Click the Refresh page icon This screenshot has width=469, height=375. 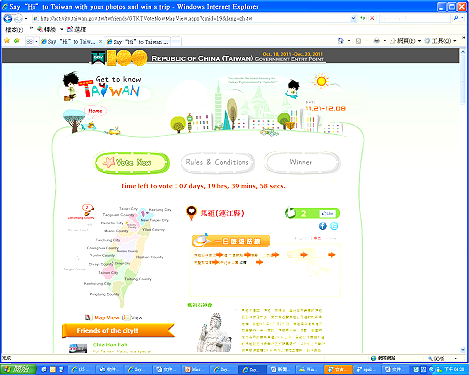tap(363, 18)
